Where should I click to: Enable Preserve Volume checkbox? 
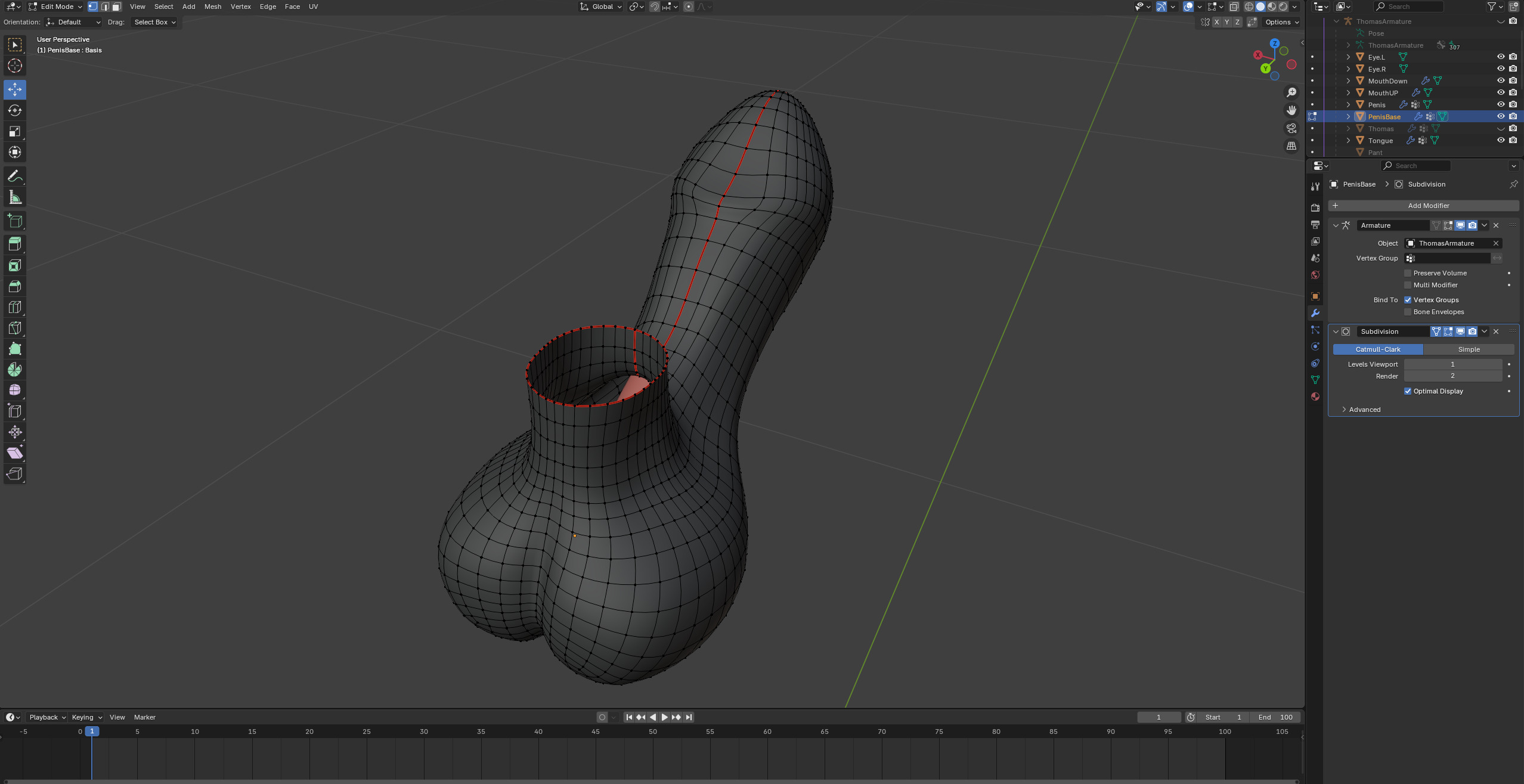[1408, 273]
